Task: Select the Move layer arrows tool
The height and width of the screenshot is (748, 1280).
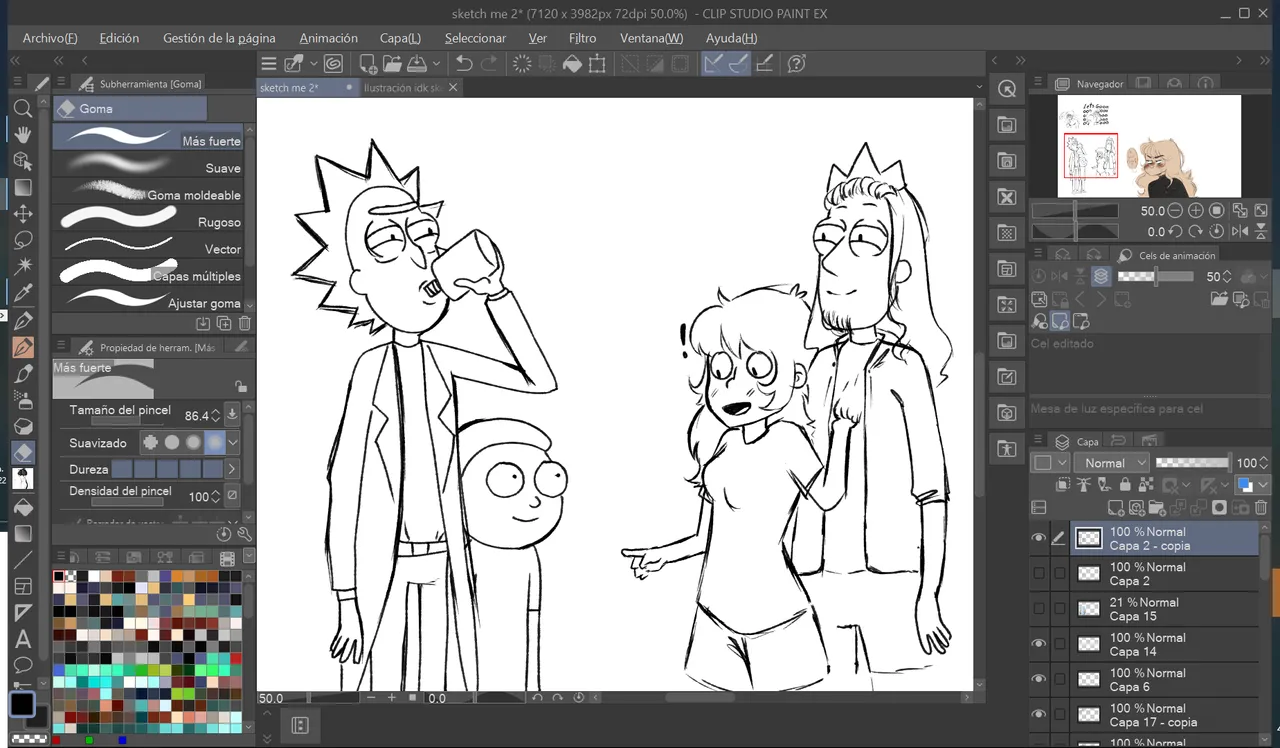Action: point(22,214)
